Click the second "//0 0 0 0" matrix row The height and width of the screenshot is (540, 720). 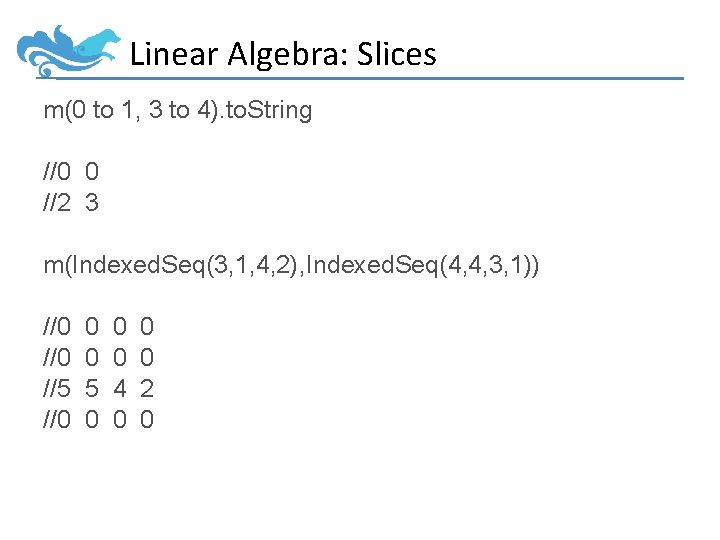(x=98, y=357)
